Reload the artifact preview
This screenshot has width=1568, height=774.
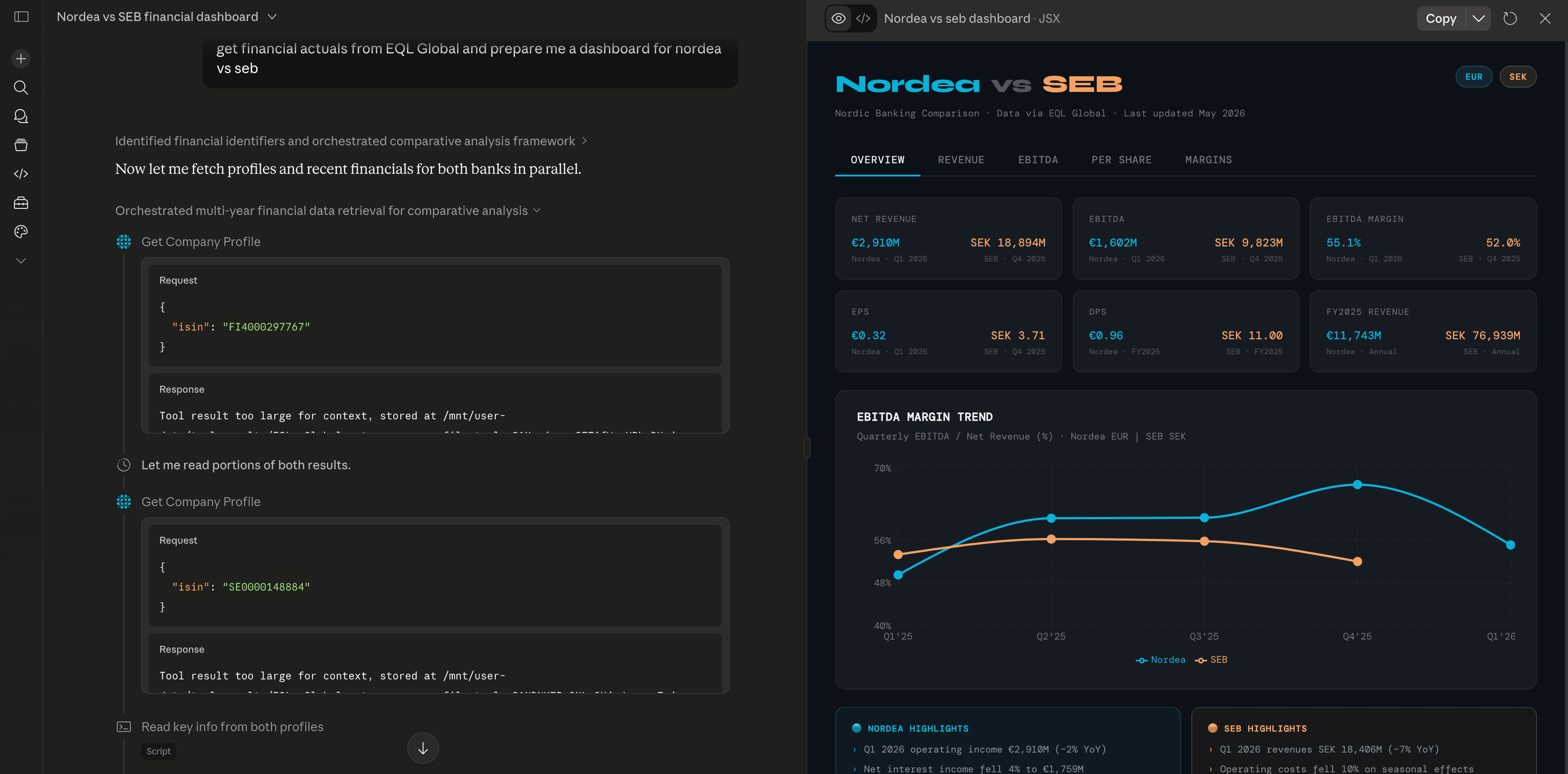[1510, 18]
